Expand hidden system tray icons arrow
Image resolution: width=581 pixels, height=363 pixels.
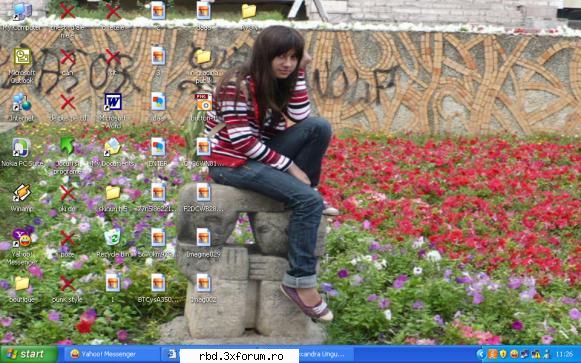[480, 354]
